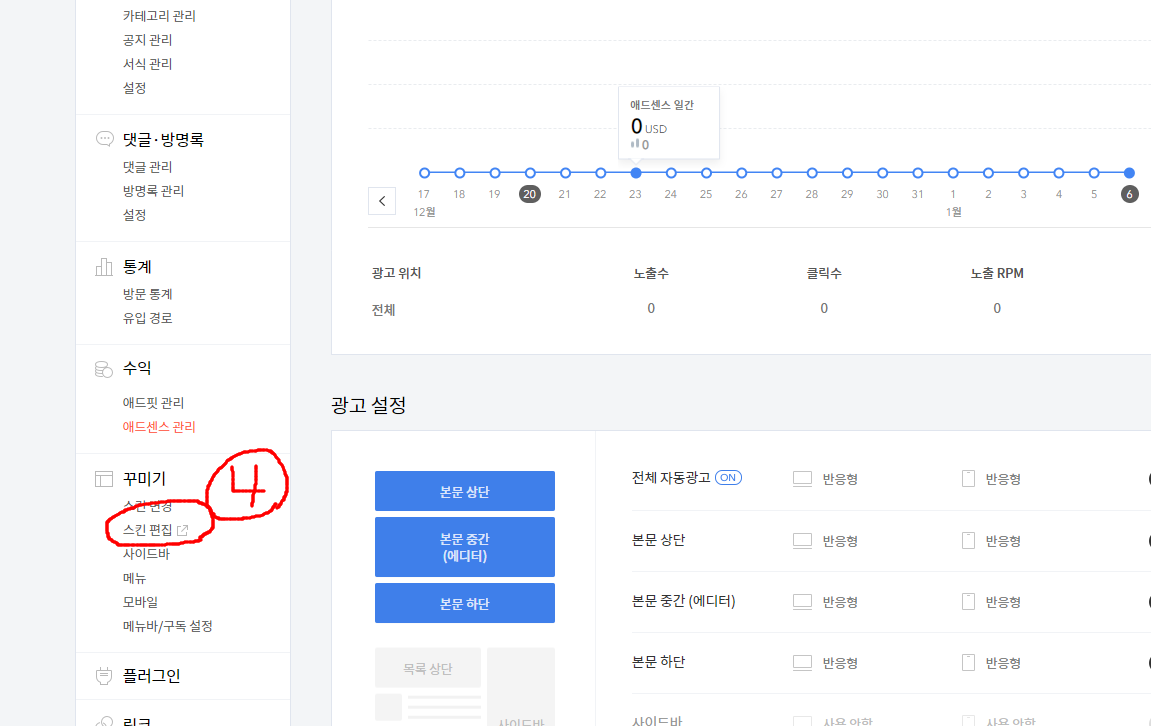Viewport: 1151px width, 726px height.
Task: Open 공지 관리 menu item
Action: click(x=148, y=40)
